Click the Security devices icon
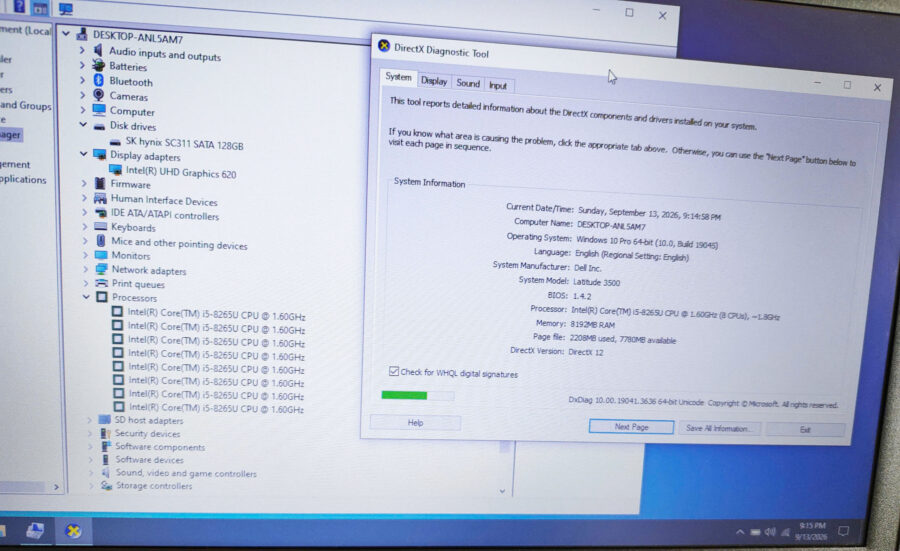900x551 pixels. 106,433
